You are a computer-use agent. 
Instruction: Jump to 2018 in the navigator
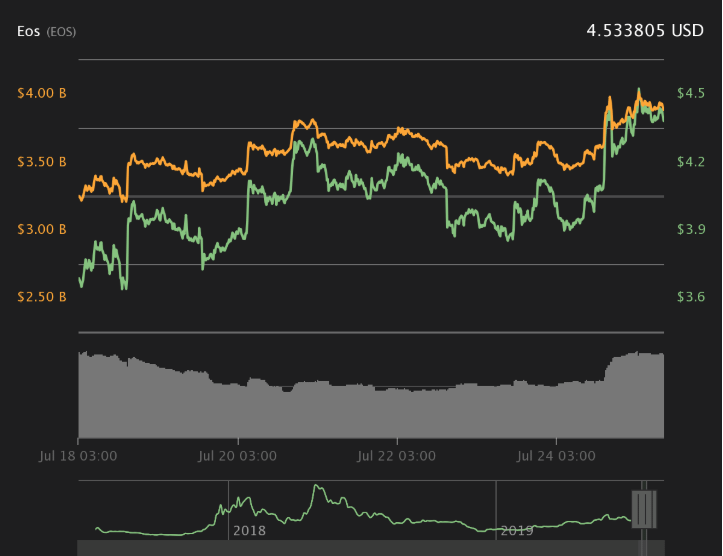click(249, 530)
